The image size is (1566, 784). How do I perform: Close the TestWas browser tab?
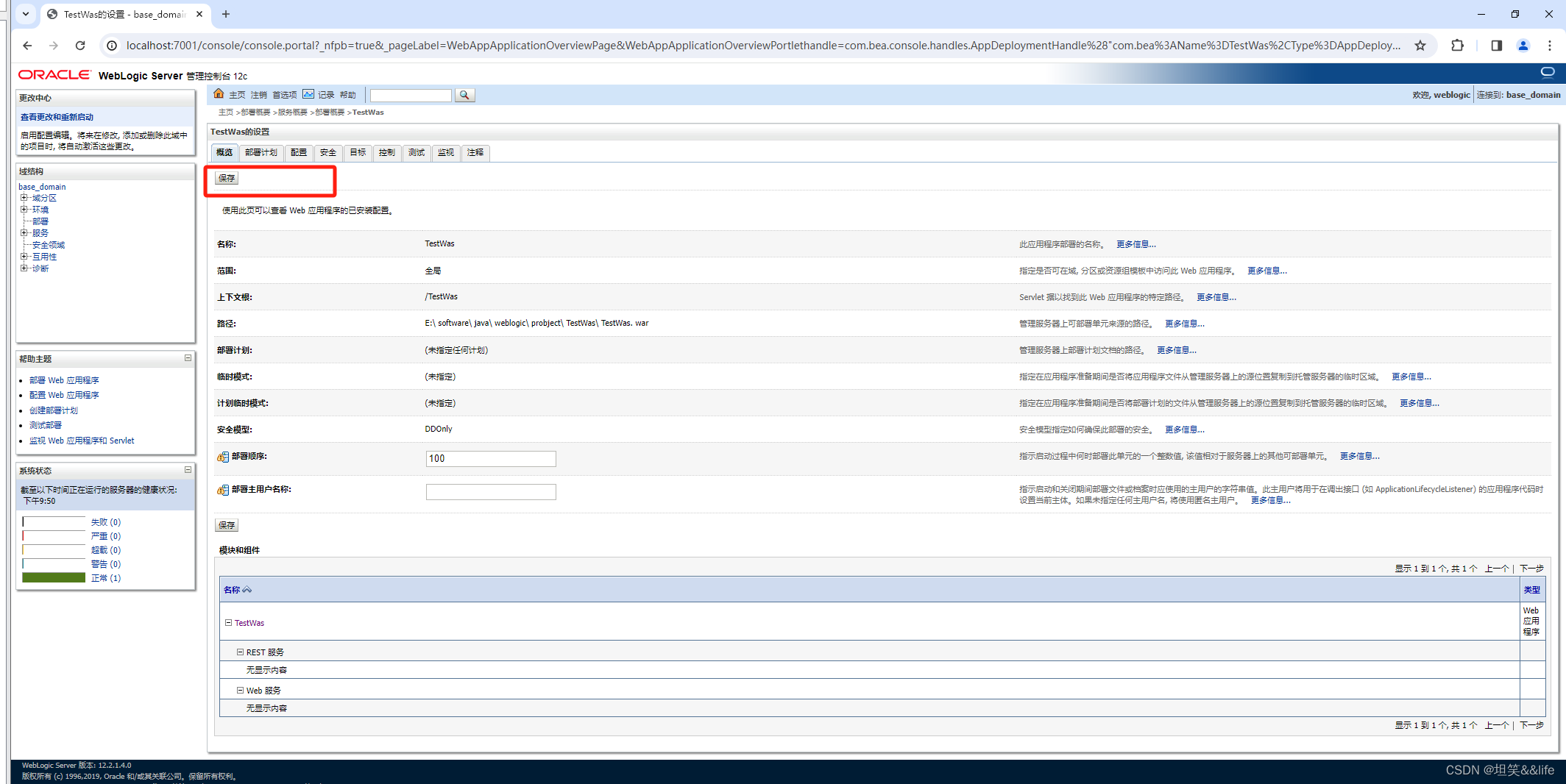tap(199, 14)
